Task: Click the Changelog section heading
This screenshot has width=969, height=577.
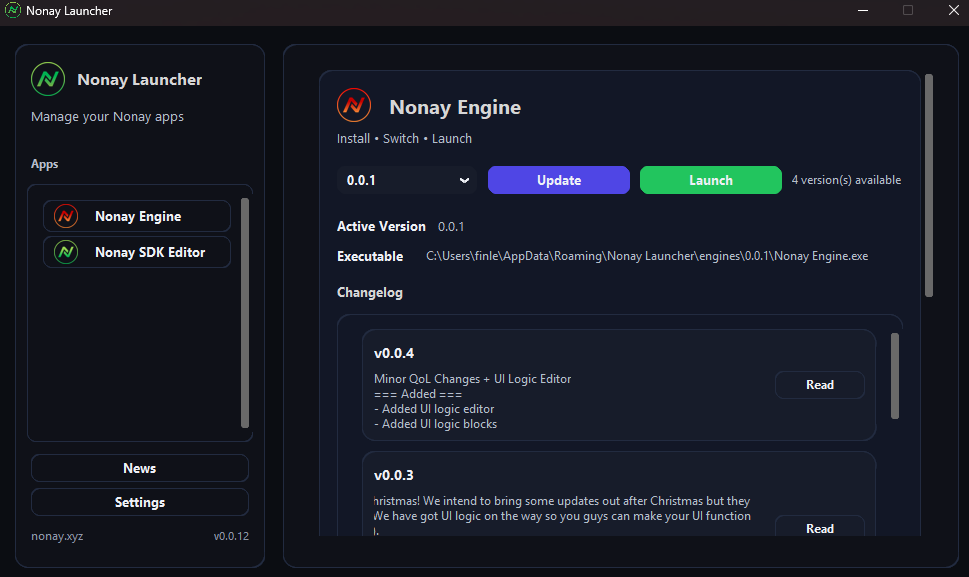Action: (370, 292)
